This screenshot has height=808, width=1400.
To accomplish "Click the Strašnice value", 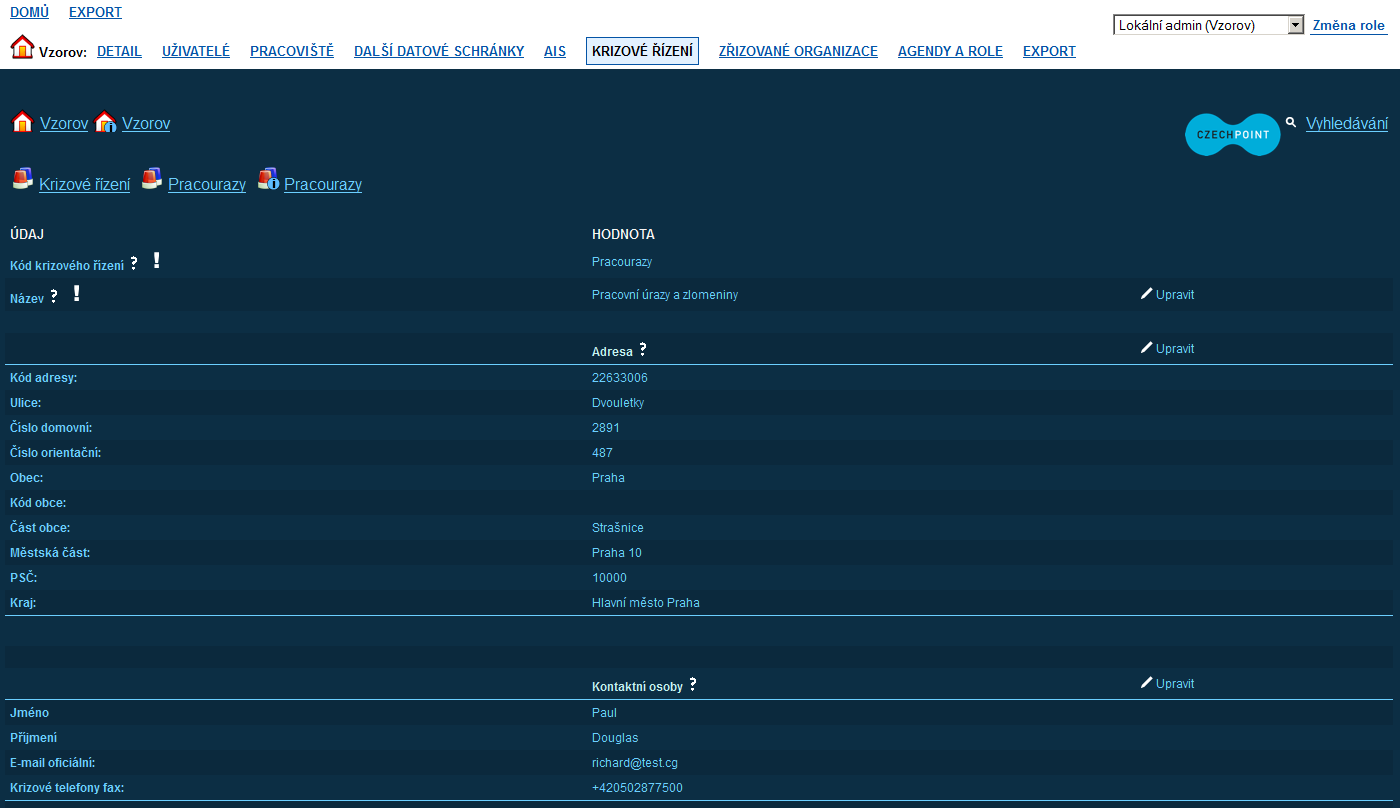I will pyautogui.click(x=618, y=528).
